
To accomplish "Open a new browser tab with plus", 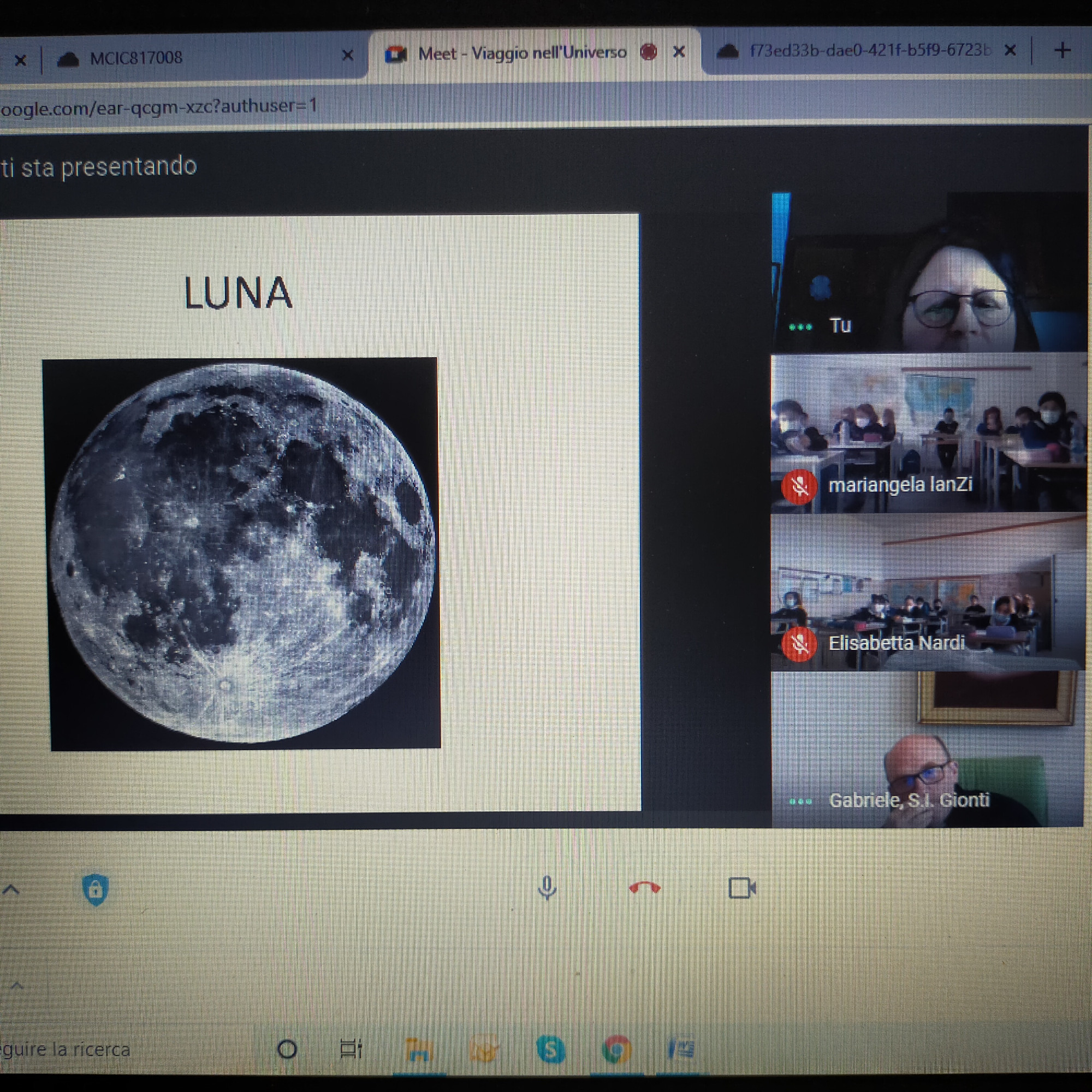I will [1062, 50].
